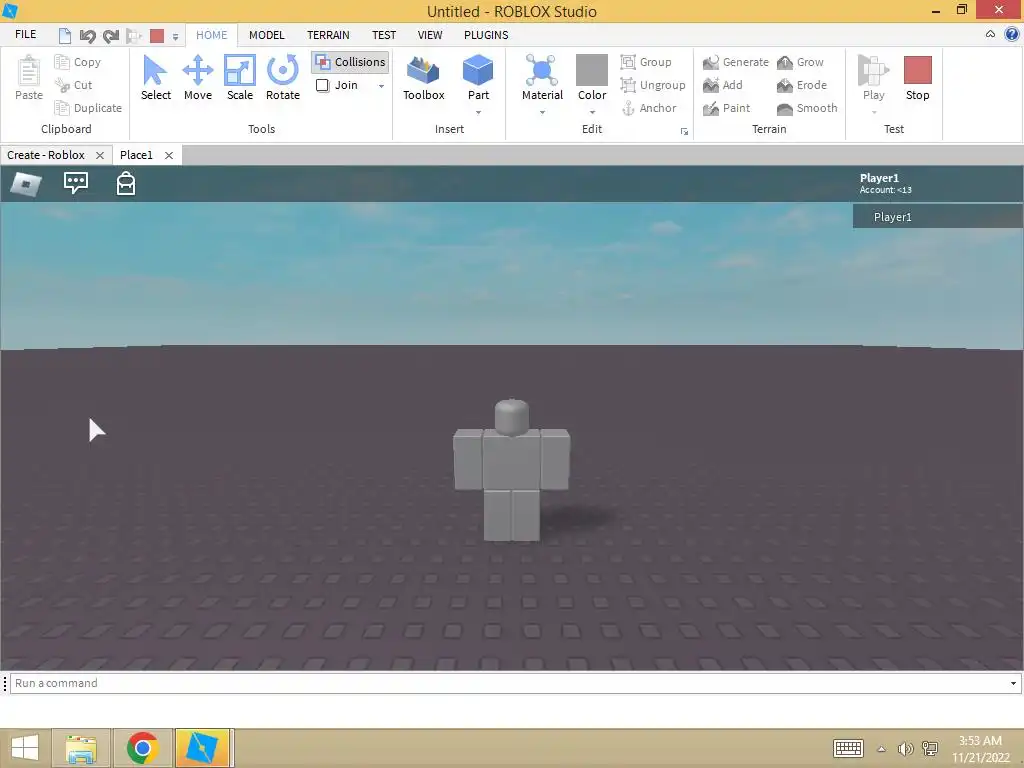Close the Place1 tab
This screenshot has height=768, width=1024.
pos(168,155)
